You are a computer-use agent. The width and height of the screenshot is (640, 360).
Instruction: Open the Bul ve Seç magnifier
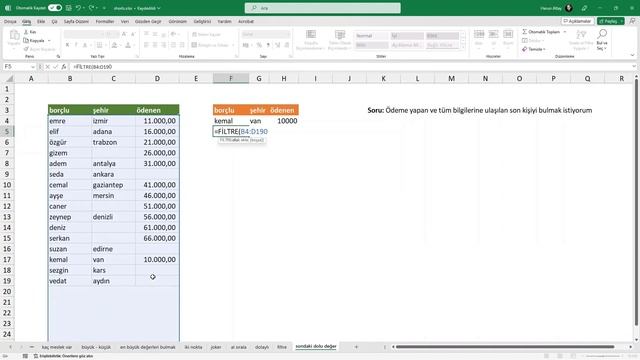tap(602, 40)
